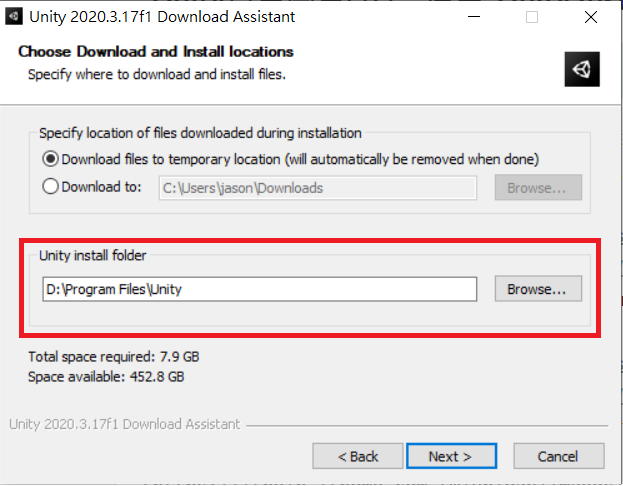Click the Specify location of files downloaded label
623x486 pixels.
click(x=200, y=133)
